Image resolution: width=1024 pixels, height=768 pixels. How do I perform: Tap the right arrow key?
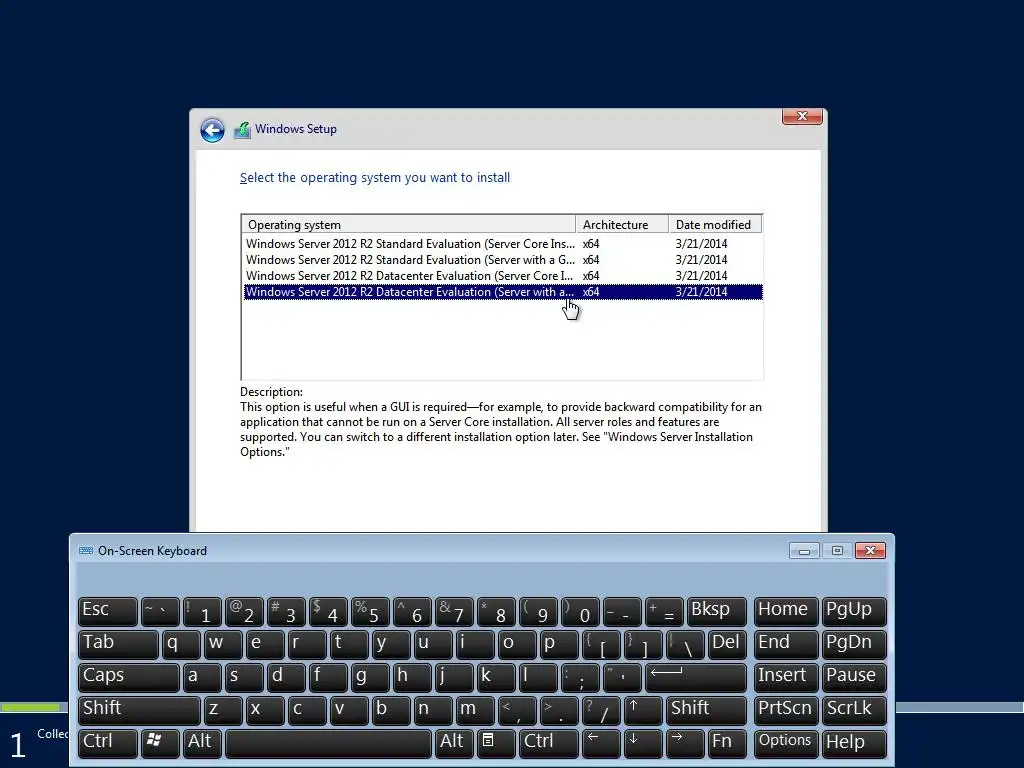(685, 743)
